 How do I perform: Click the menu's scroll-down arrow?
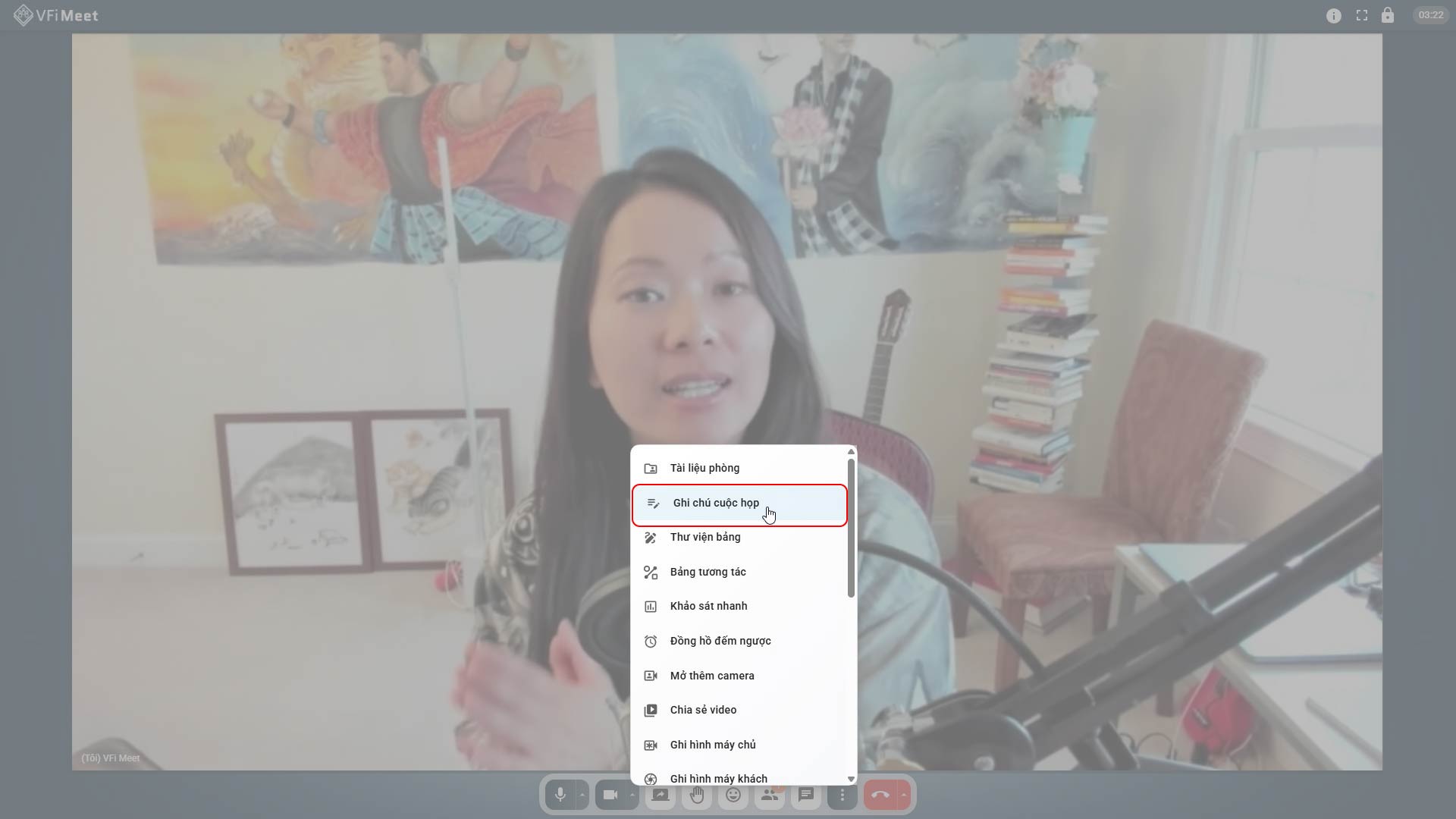(851, 779)
